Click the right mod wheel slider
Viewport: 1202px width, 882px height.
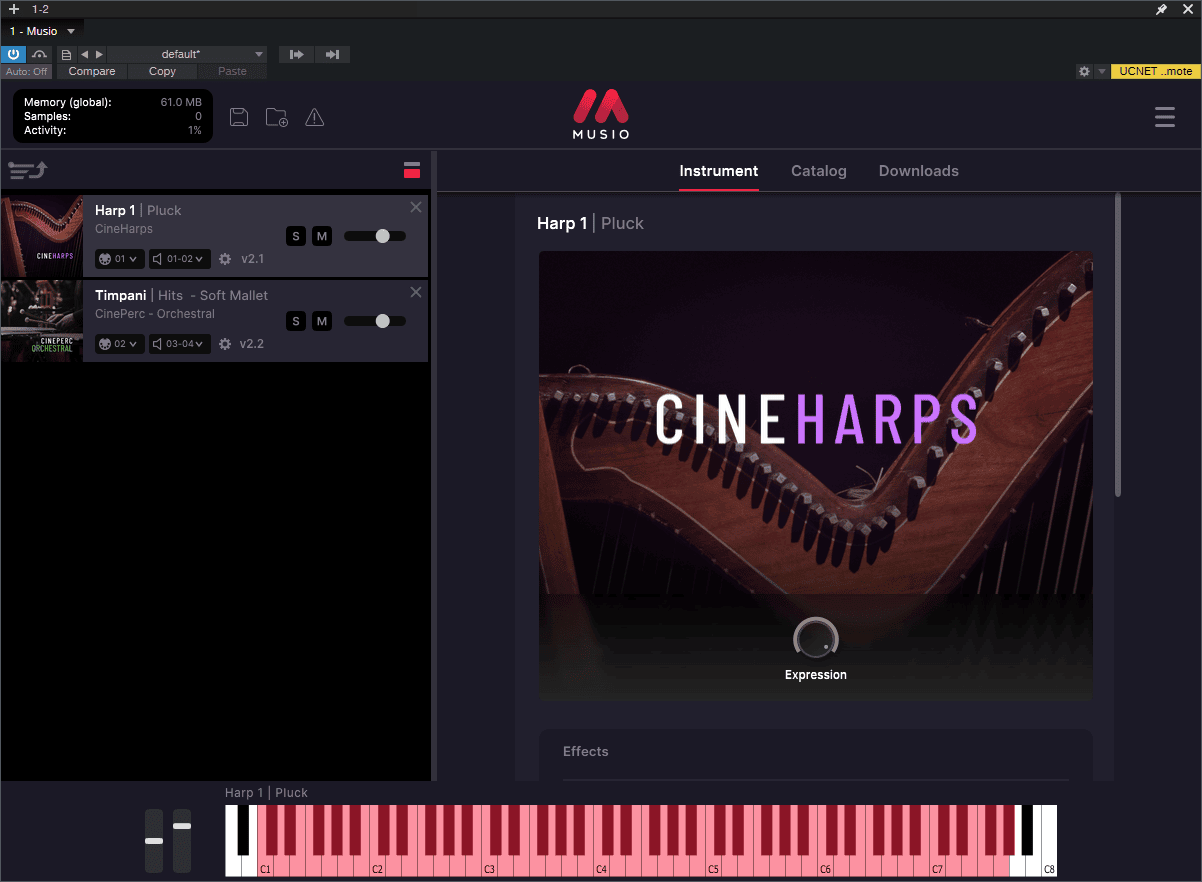[182, 840]
